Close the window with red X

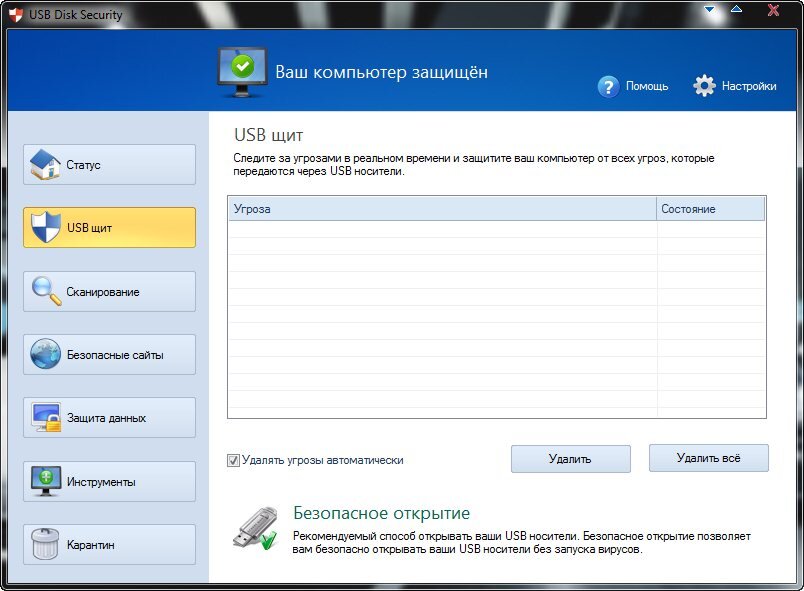pyautogui.click(x=773, y=10)
